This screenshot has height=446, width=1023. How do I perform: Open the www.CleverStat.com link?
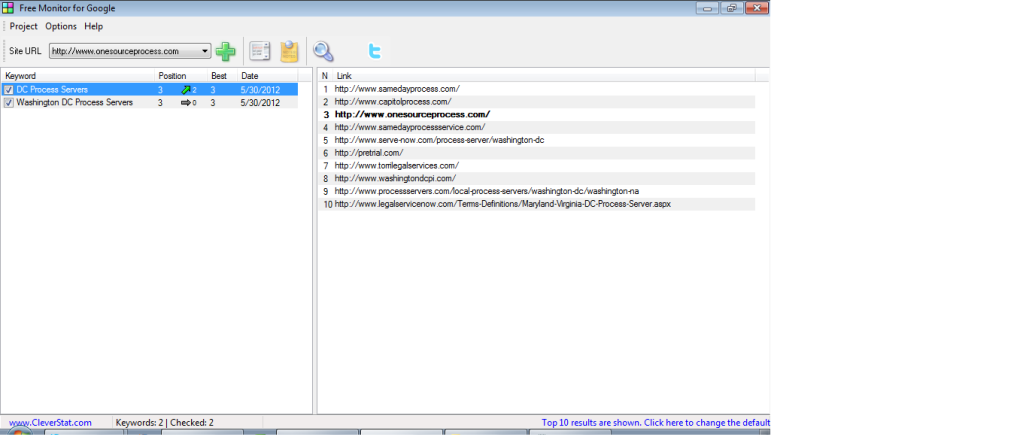click(50, 423)
